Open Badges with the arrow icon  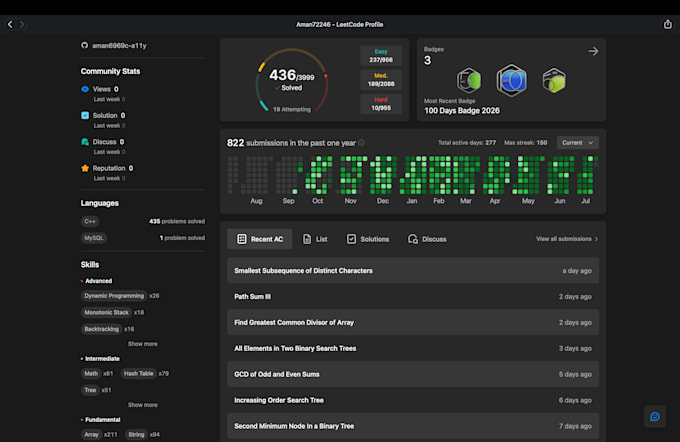click(593, 51)
